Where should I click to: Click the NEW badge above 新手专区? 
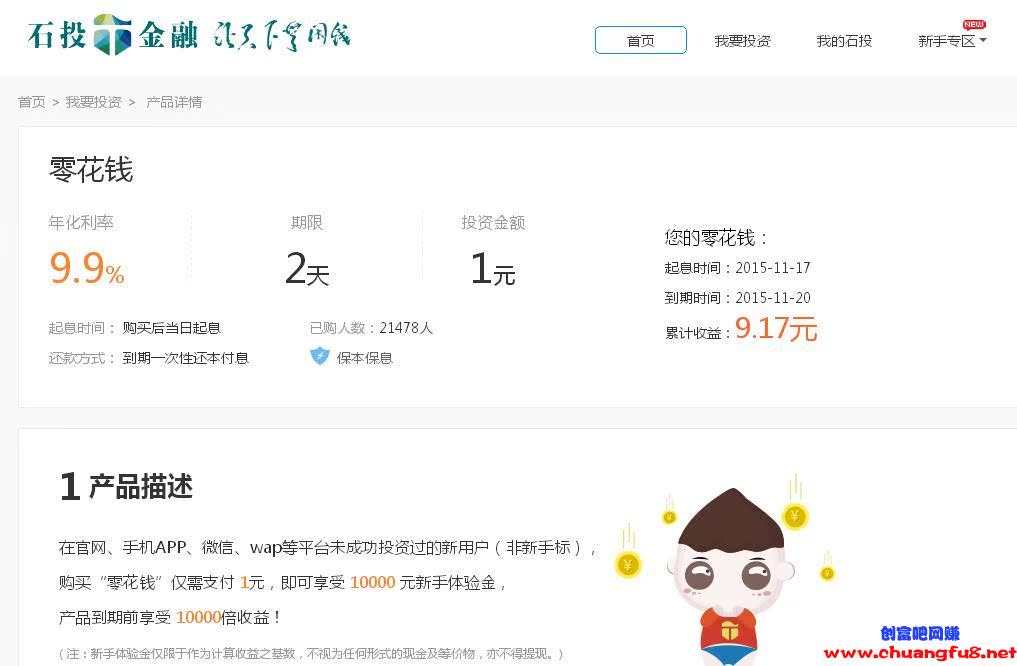[x=974, y=25]
